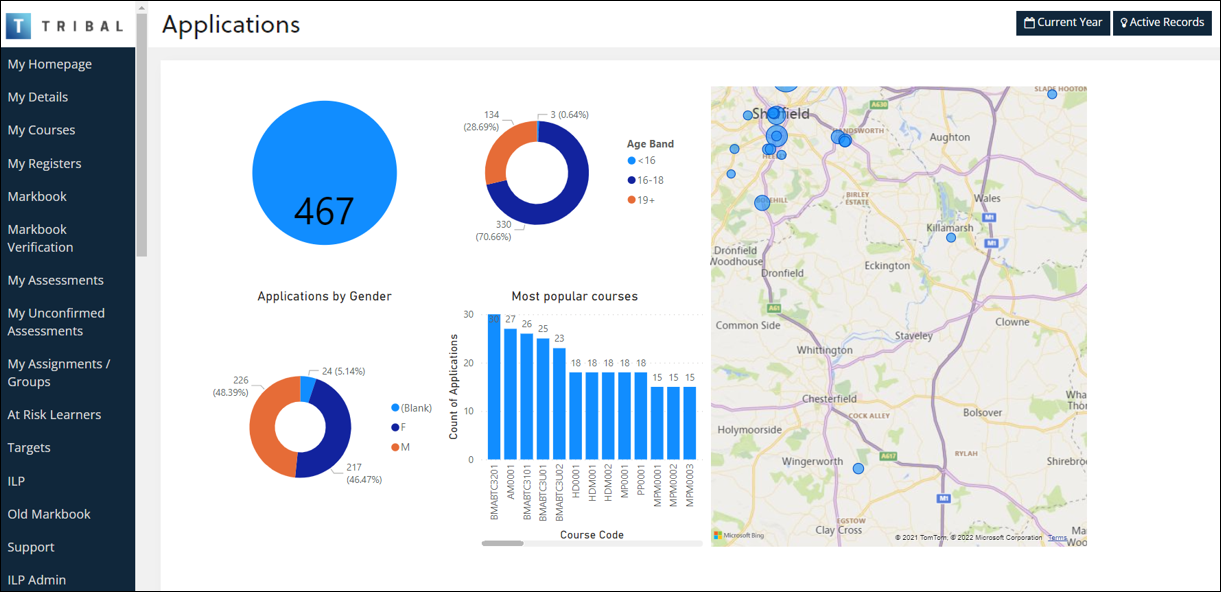Click the M gender legend marker

tap(395, 447)
